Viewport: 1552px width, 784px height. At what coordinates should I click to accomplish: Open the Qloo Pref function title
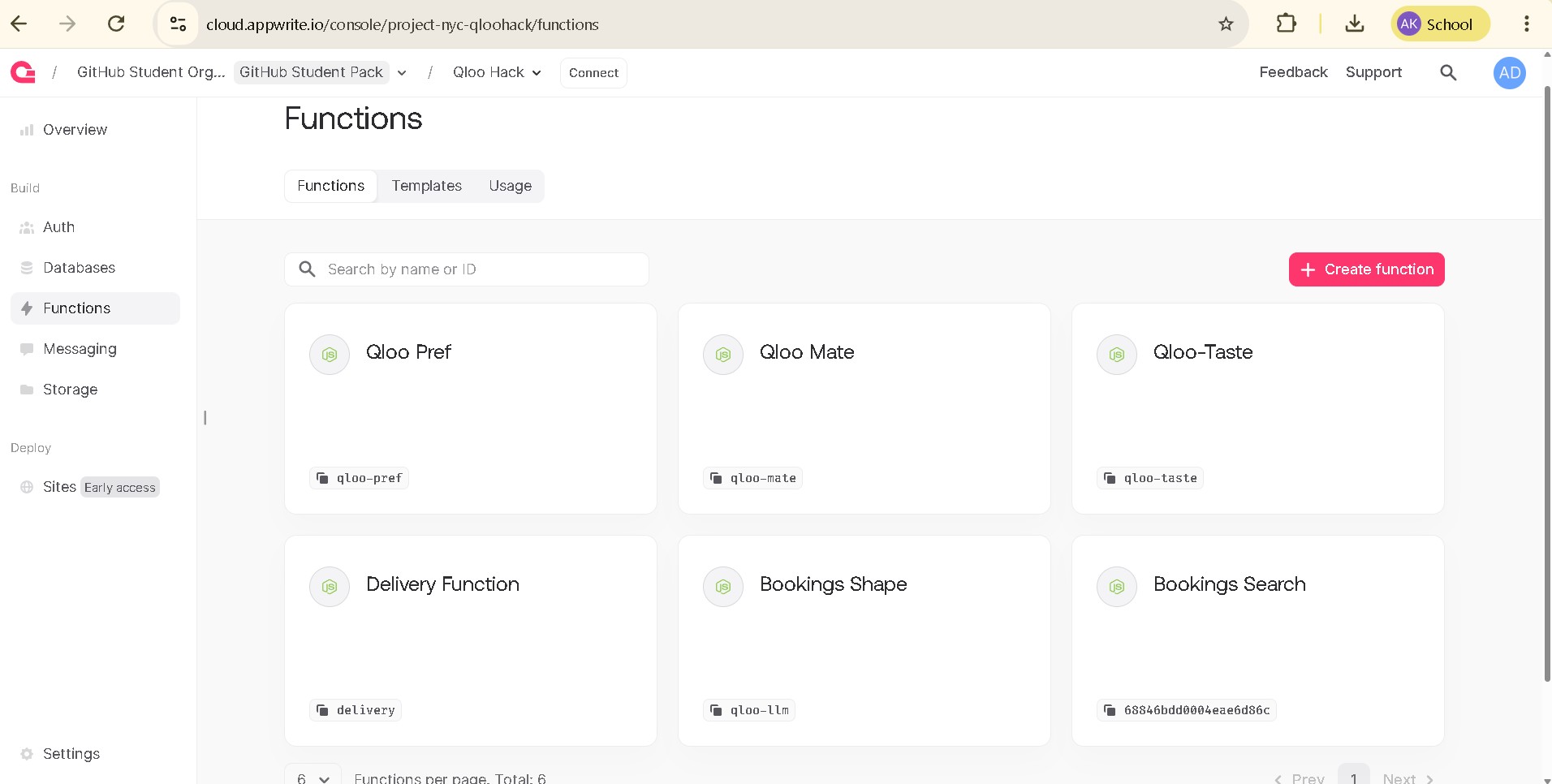pyautogui.click(x=408, y=352)
